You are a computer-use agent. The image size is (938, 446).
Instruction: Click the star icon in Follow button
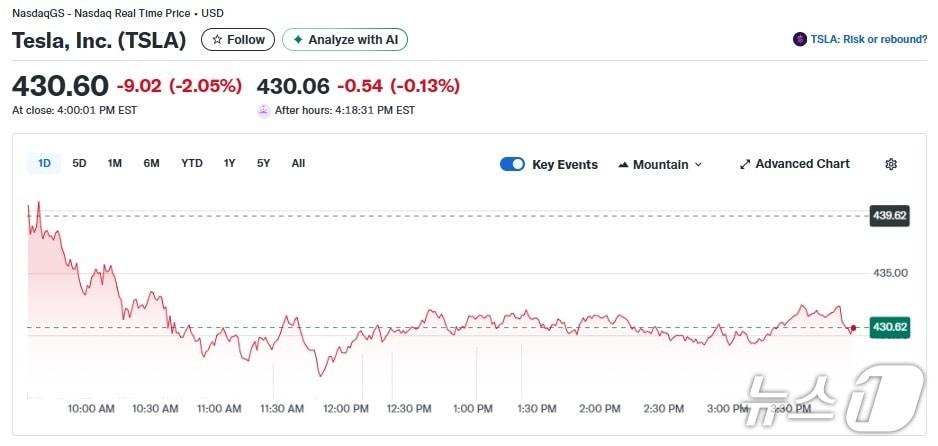(x=217, y=40)
